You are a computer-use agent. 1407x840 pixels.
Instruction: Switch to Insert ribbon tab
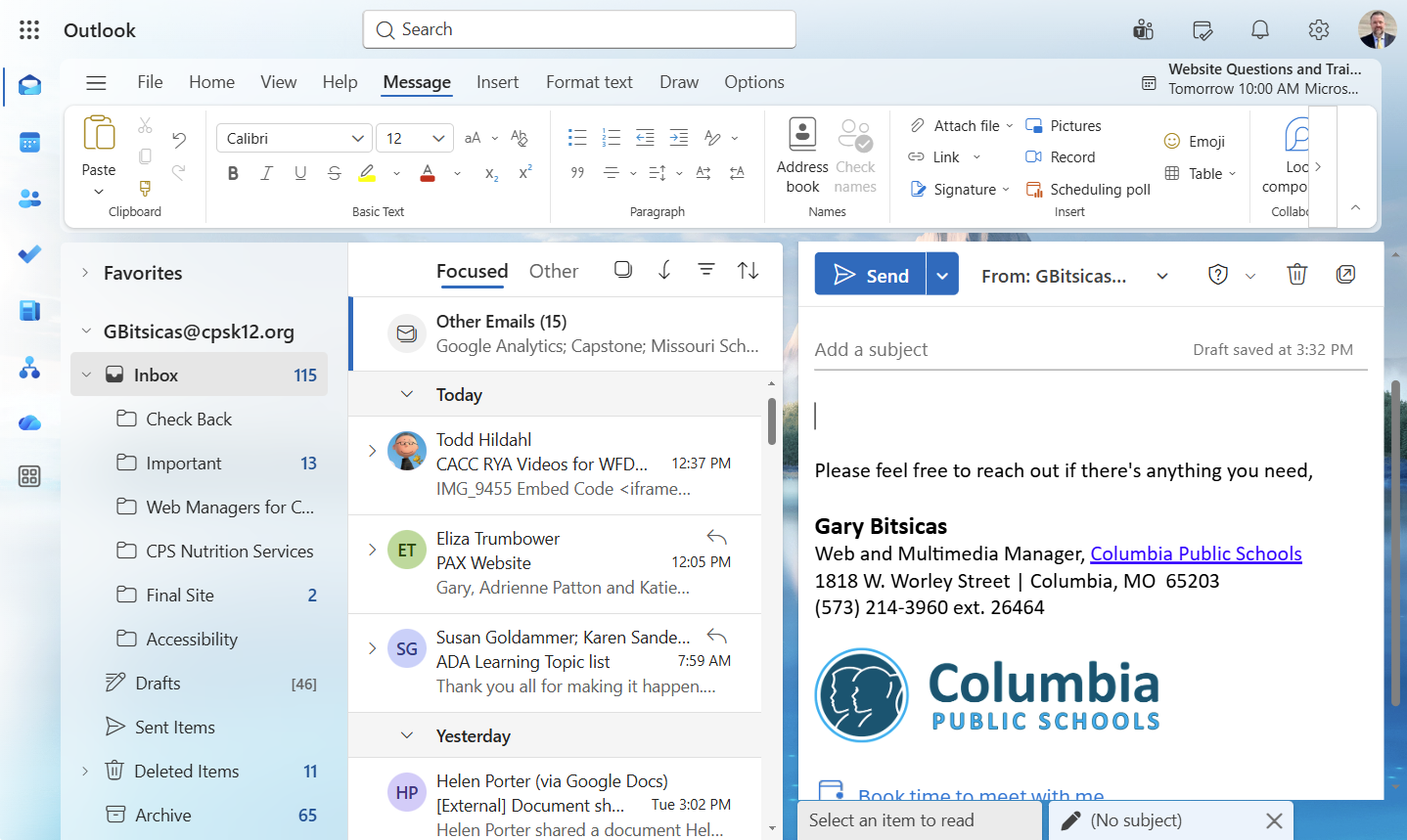click(x=497, y=82)
